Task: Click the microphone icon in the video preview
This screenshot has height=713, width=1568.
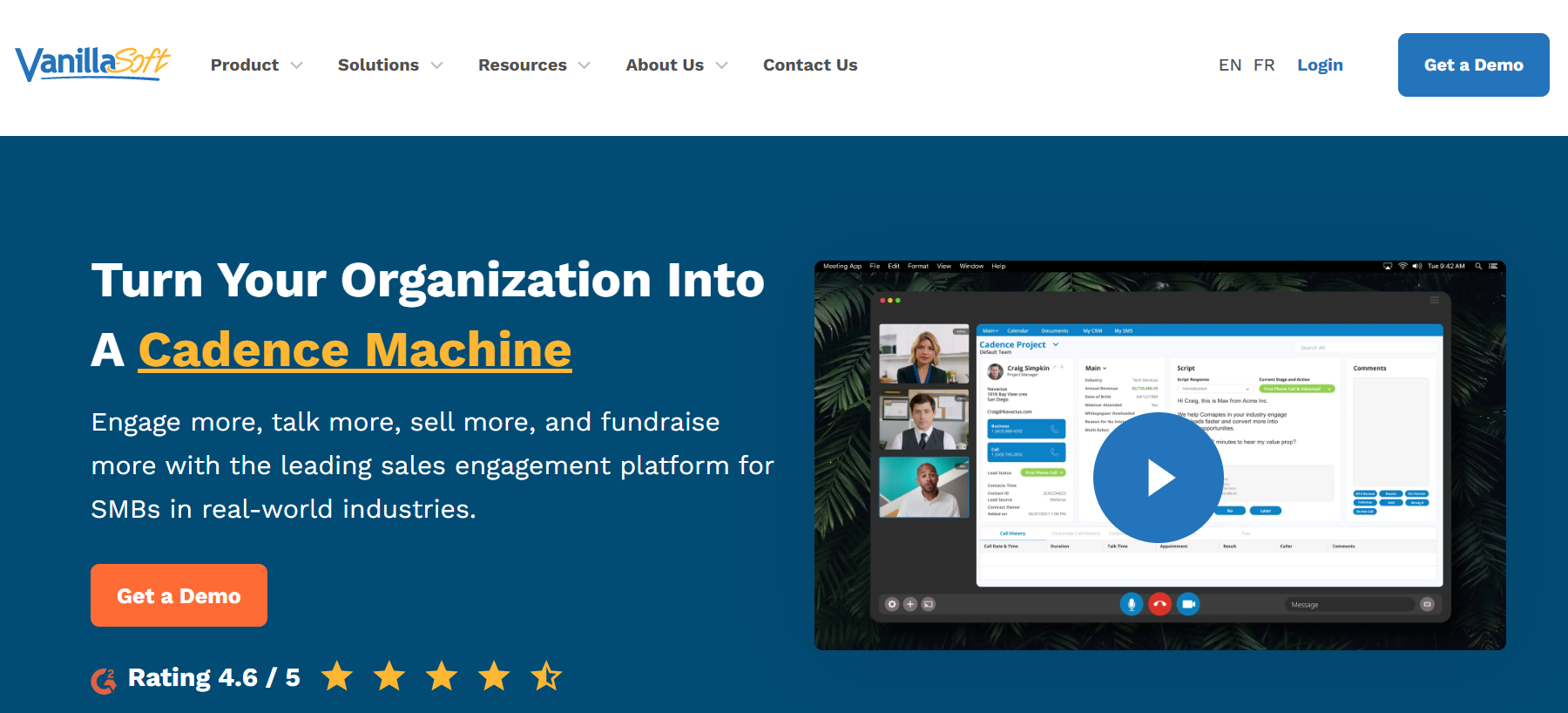Action: click(1131, 603)
